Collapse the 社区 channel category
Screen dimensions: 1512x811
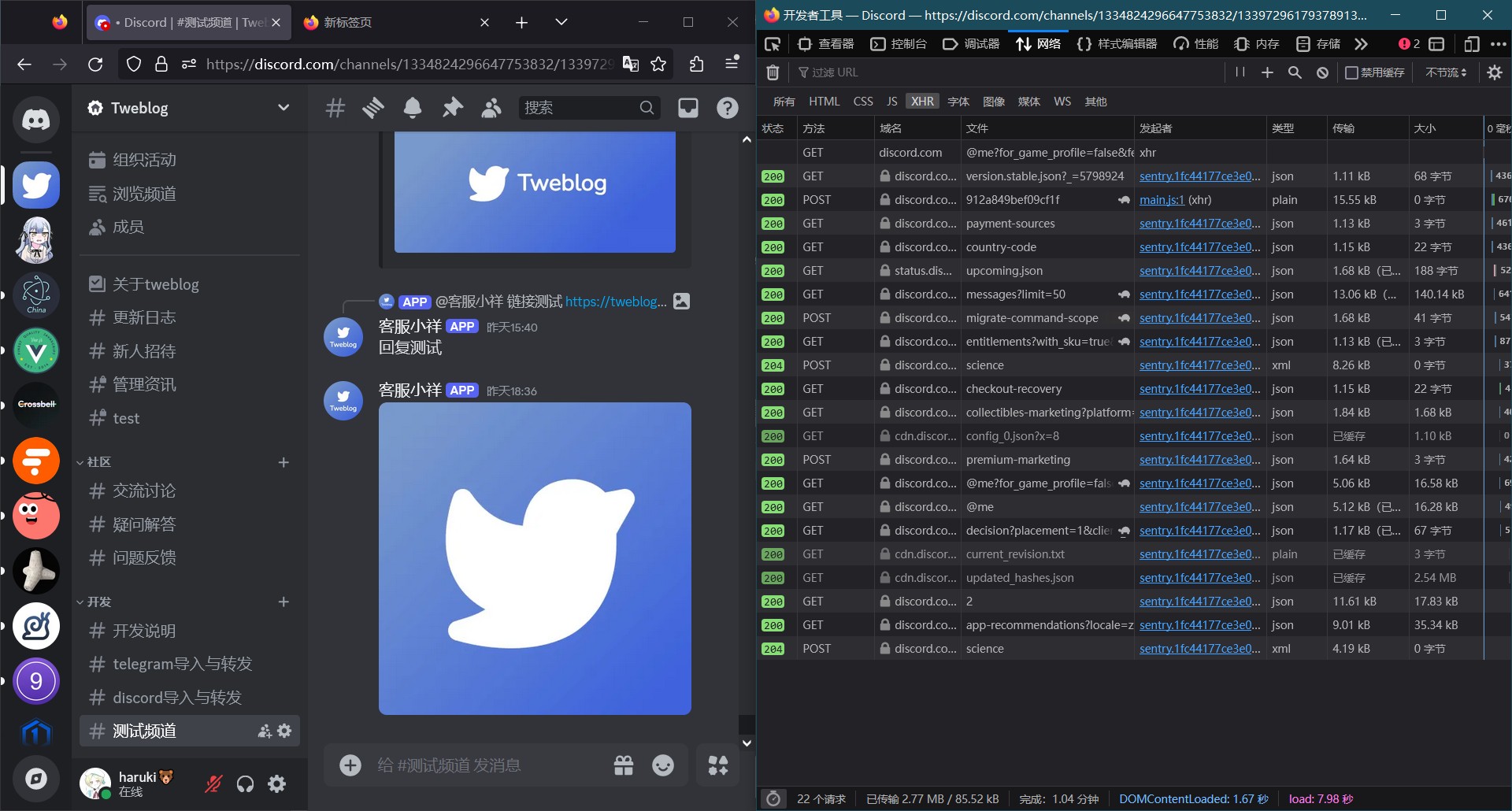click(x=98, y=462)
